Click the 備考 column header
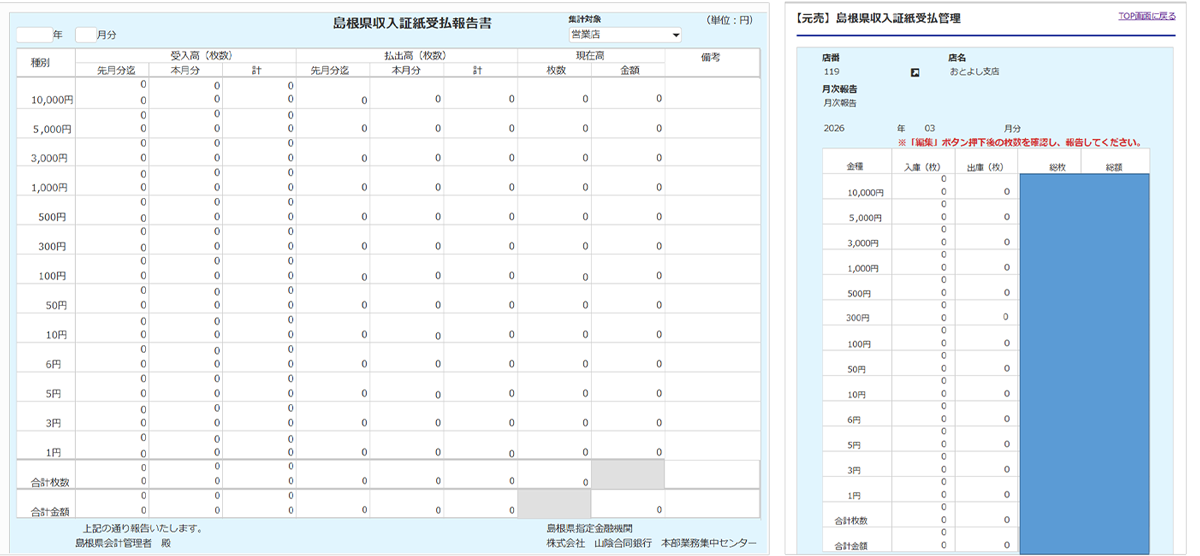 pos(711,58)
